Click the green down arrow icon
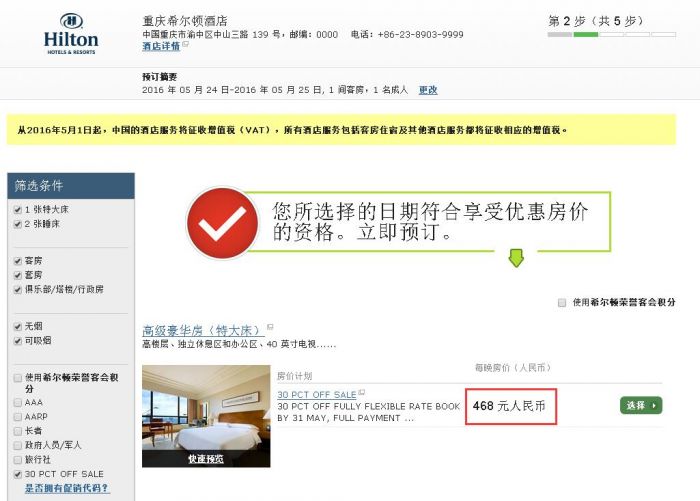This screenshot has width=700, height=501. 516,258
